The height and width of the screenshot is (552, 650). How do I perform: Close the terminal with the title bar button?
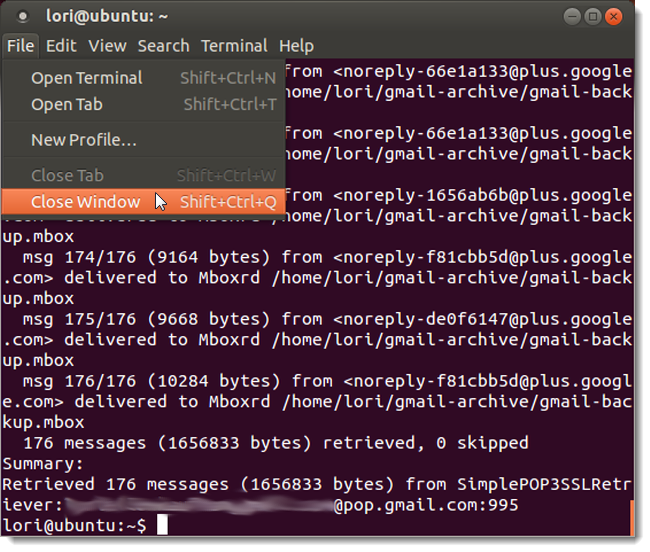[613, 17]
